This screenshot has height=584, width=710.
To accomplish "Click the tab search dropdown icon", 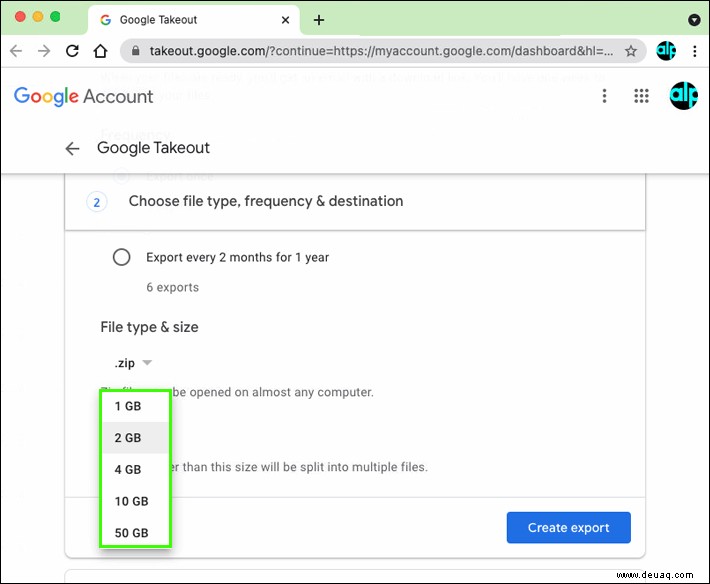I will (x=694, y=20).
